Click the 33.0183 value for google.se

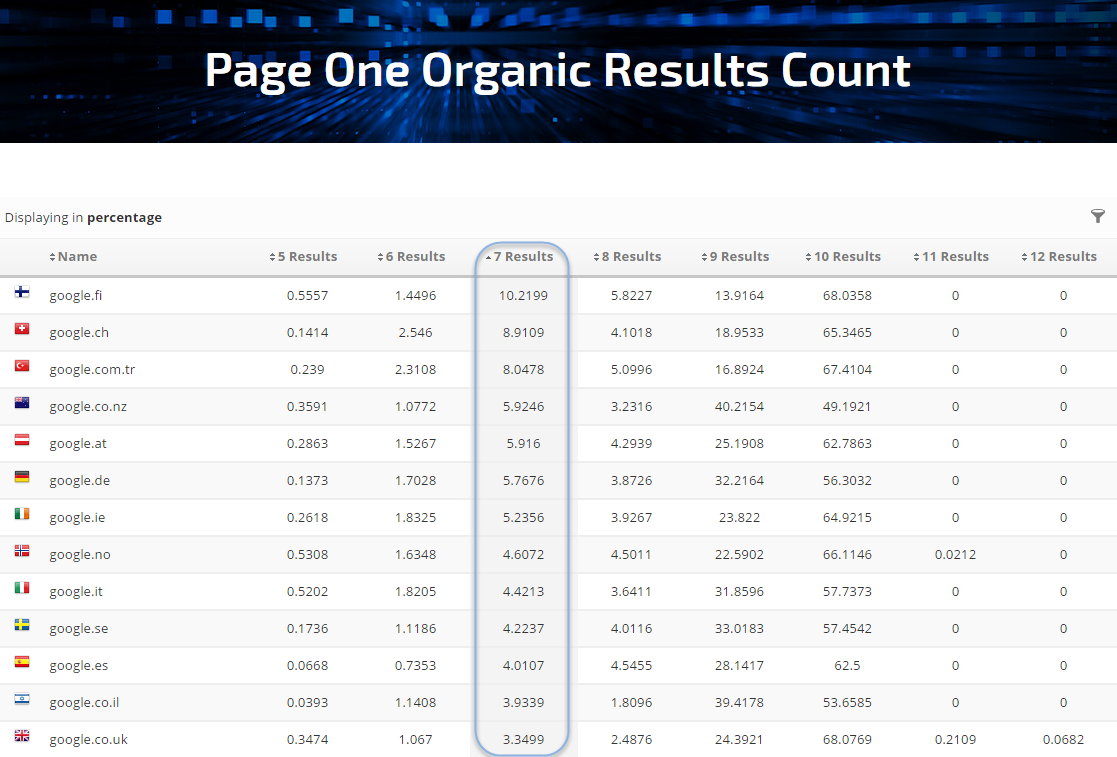point(739,629)
